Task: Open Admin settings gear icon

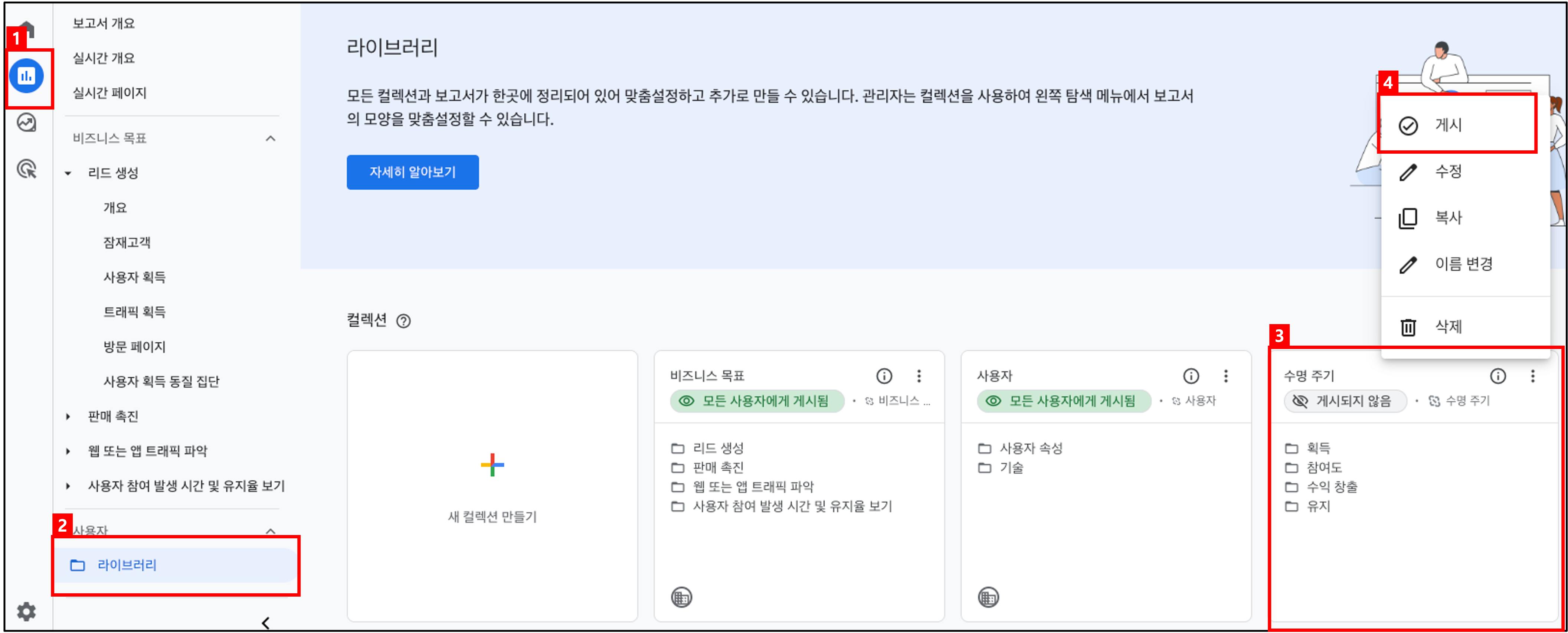Action: click(26, 611)
